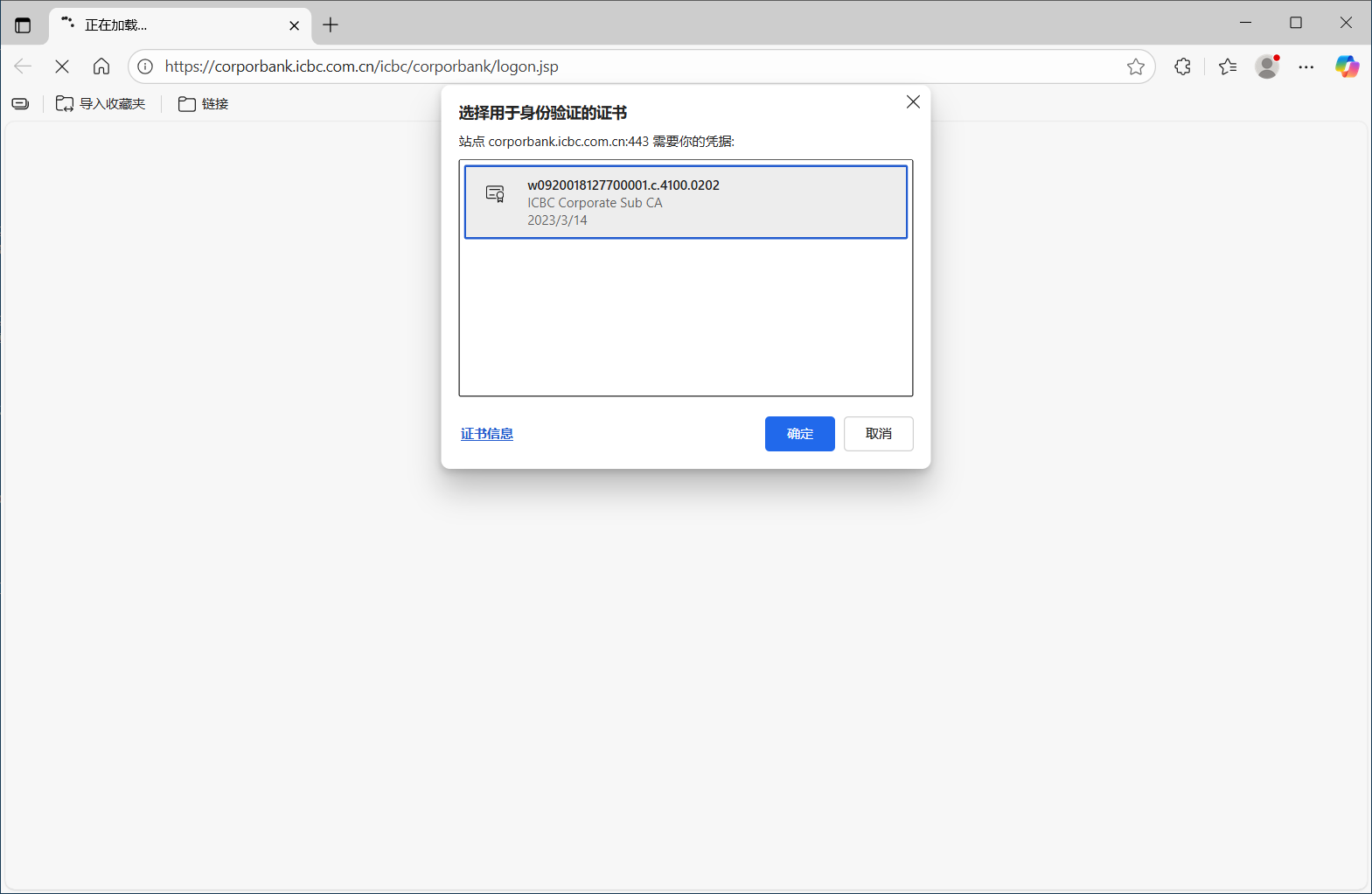View site information icon in address bar
Viewport: 1372px width, 894px height.
(x=146, y=66)
